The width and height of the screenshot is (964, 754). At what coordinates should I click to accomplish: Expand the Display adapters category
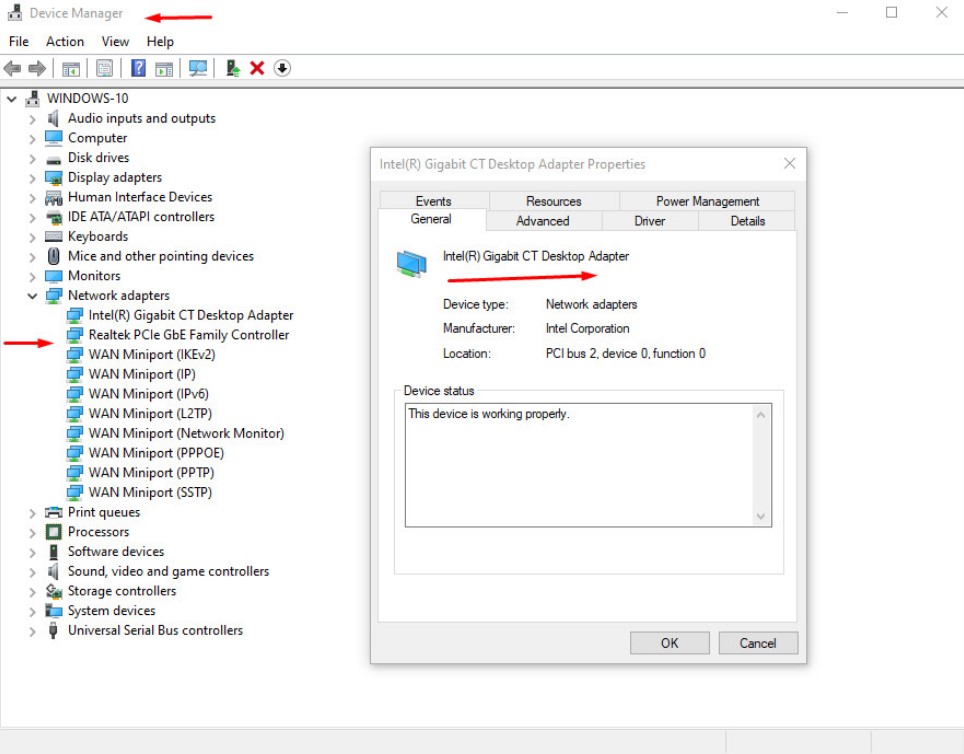(32, 178)
